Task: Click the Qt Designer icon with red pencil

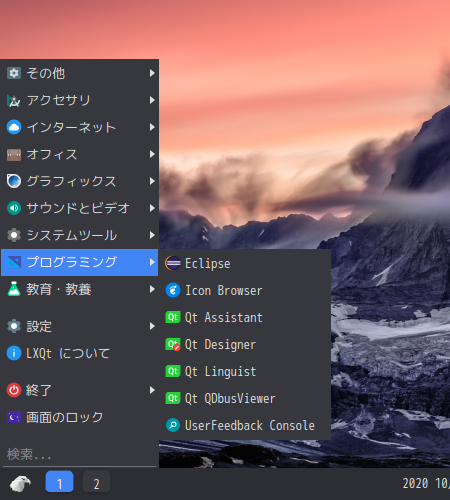Action: click(173, 344)
